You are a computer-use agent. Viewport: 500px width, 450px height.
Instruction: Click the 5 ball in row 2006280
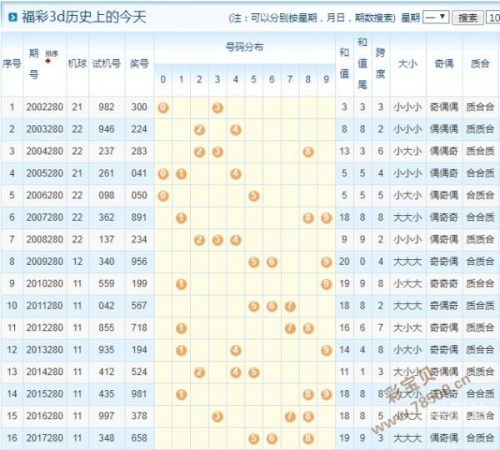[254, 196]
